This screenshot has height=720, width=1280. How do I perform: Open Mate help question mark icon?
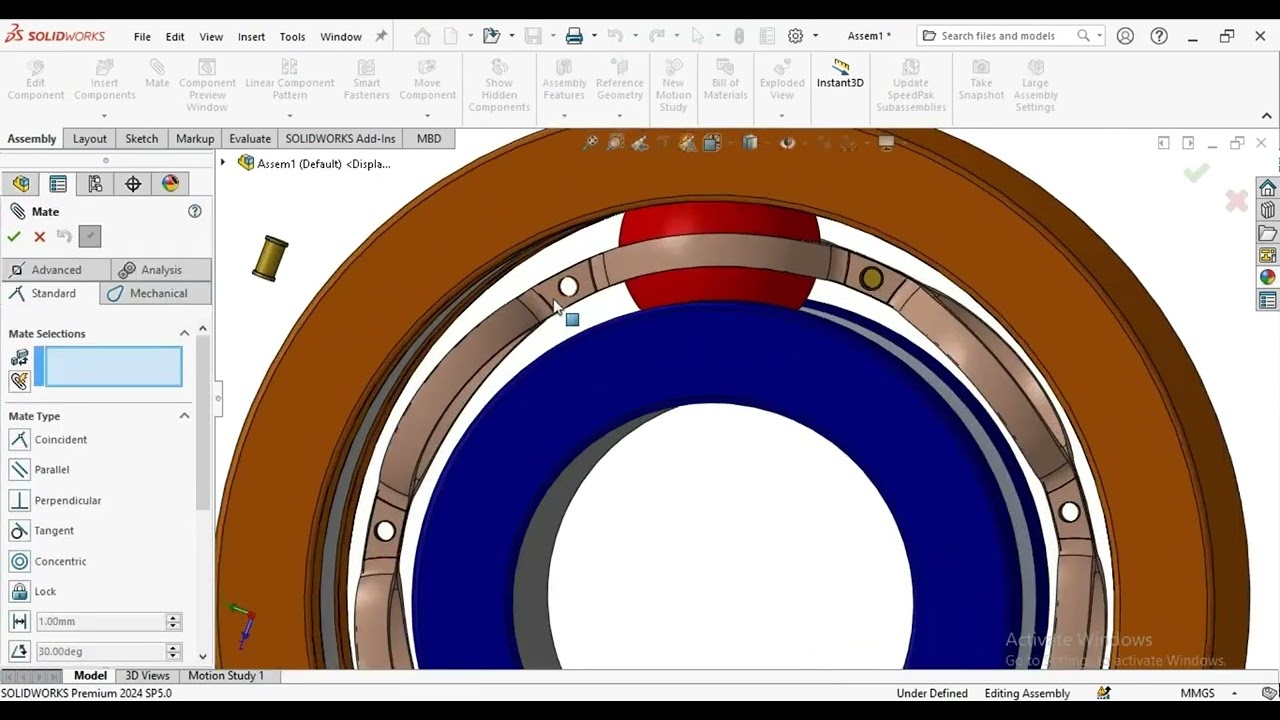tap(195, 211)
